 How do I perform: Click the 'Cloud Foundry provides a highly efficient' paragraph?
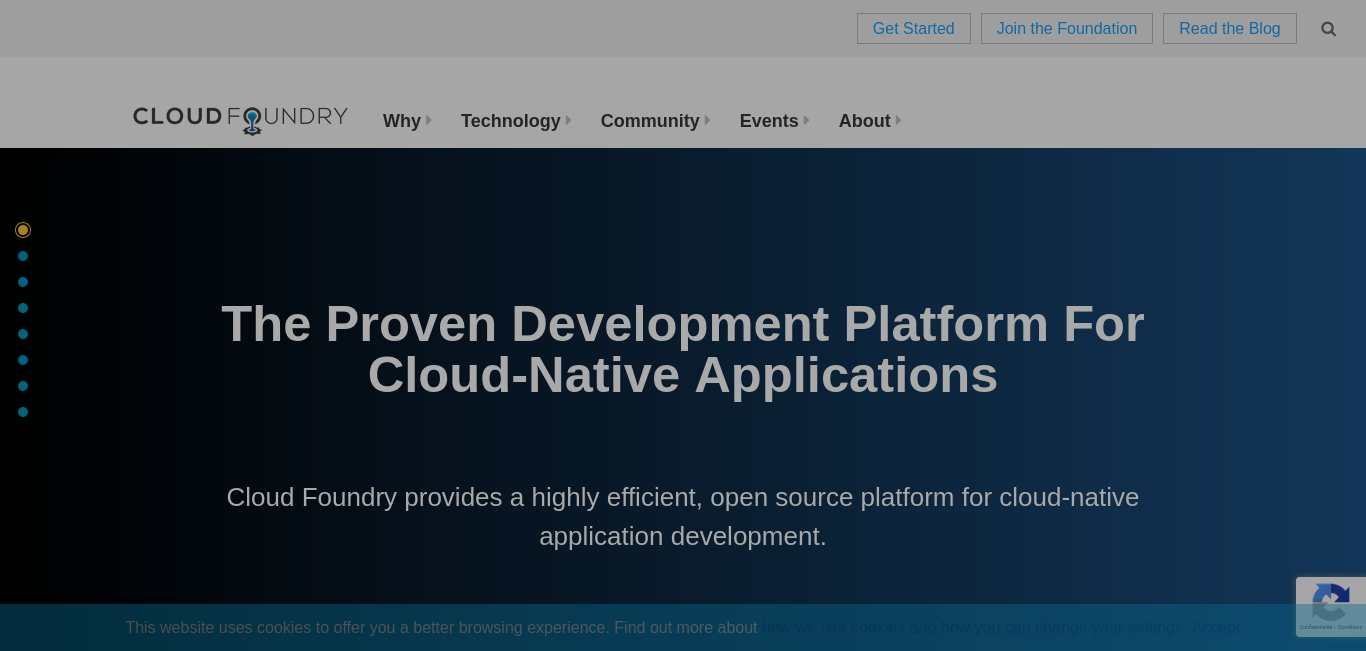(683, 517)
